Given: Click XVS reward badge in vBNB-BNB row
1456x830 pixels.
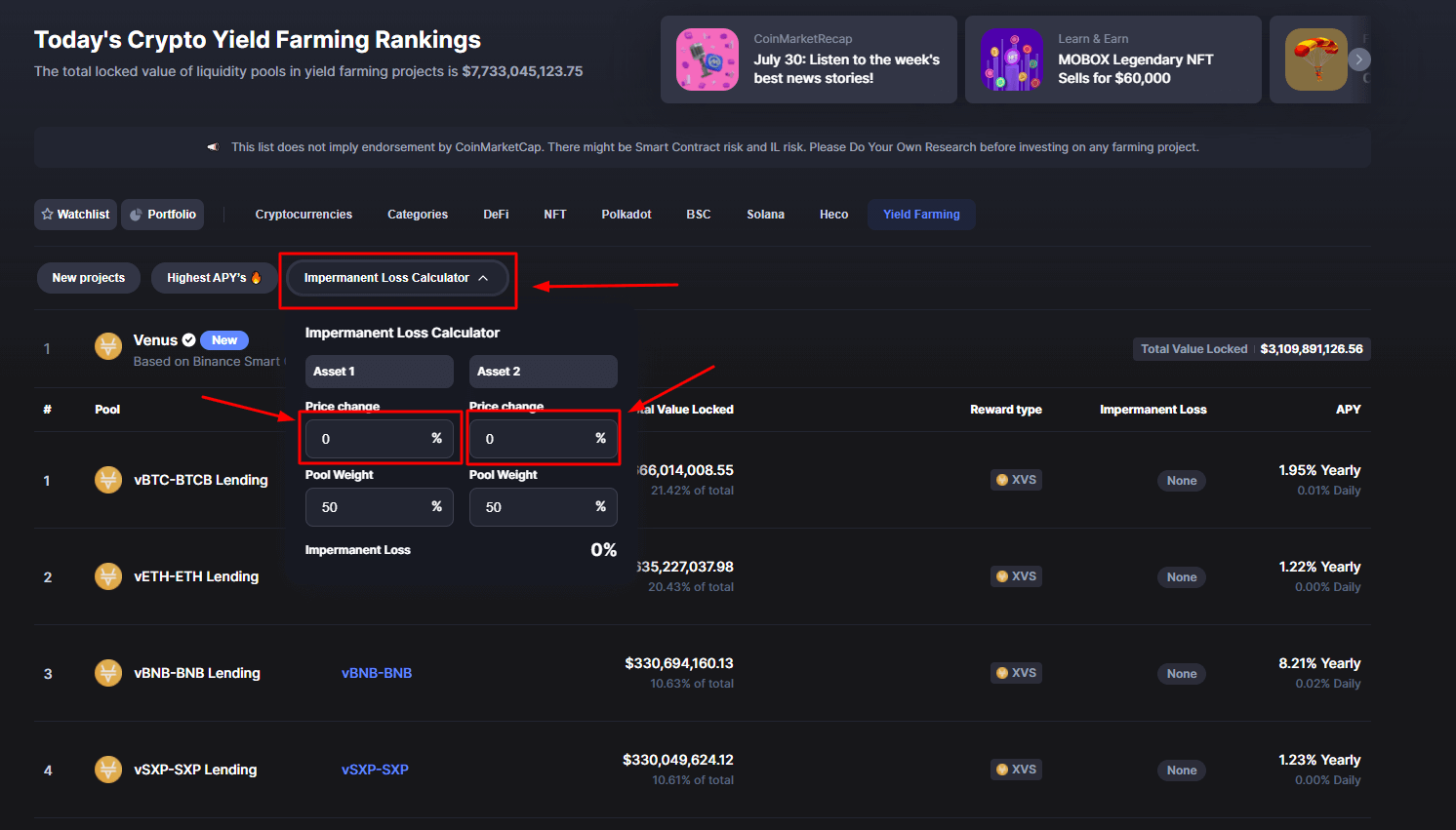Looking at the screenshot, I should point(1016,673).
